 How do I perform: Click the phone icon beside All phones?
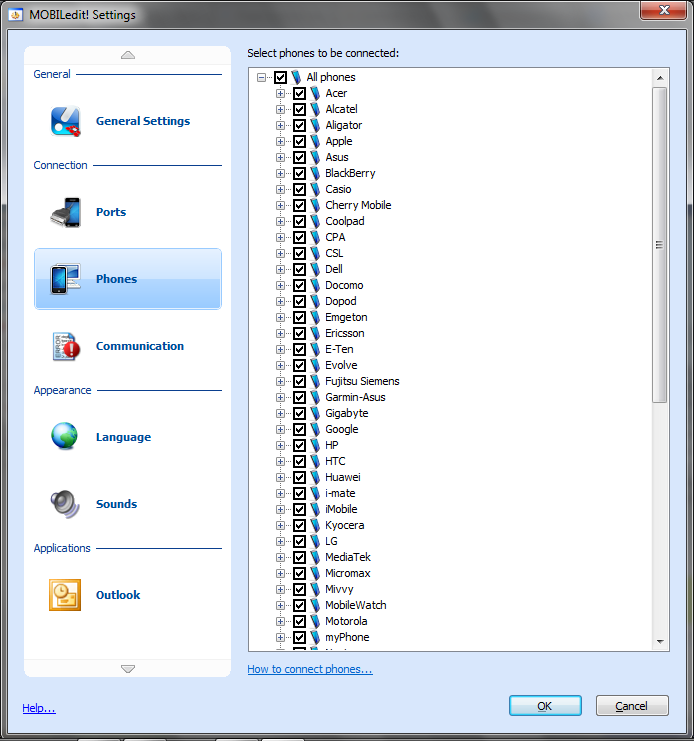point(296,77)
